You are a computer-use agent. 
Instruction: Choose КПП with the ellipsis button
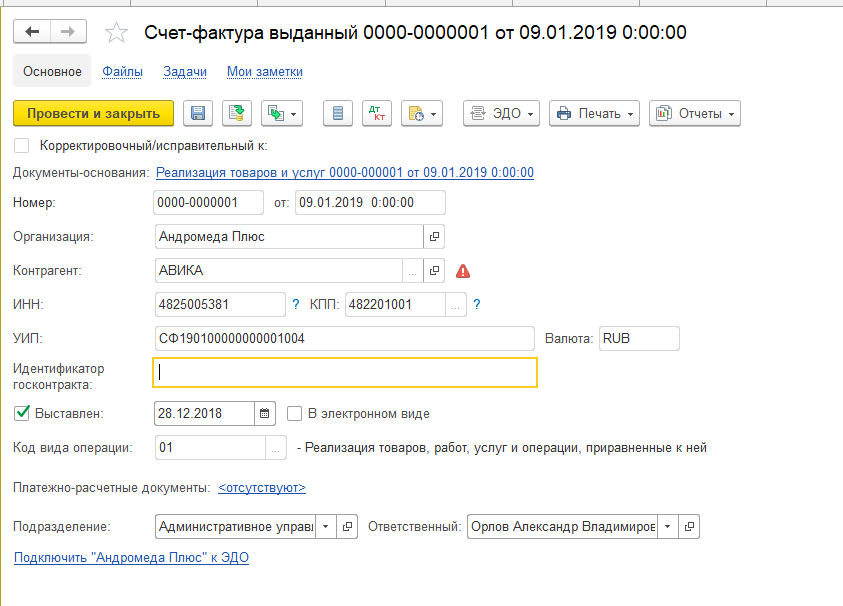tap(455, 304)
